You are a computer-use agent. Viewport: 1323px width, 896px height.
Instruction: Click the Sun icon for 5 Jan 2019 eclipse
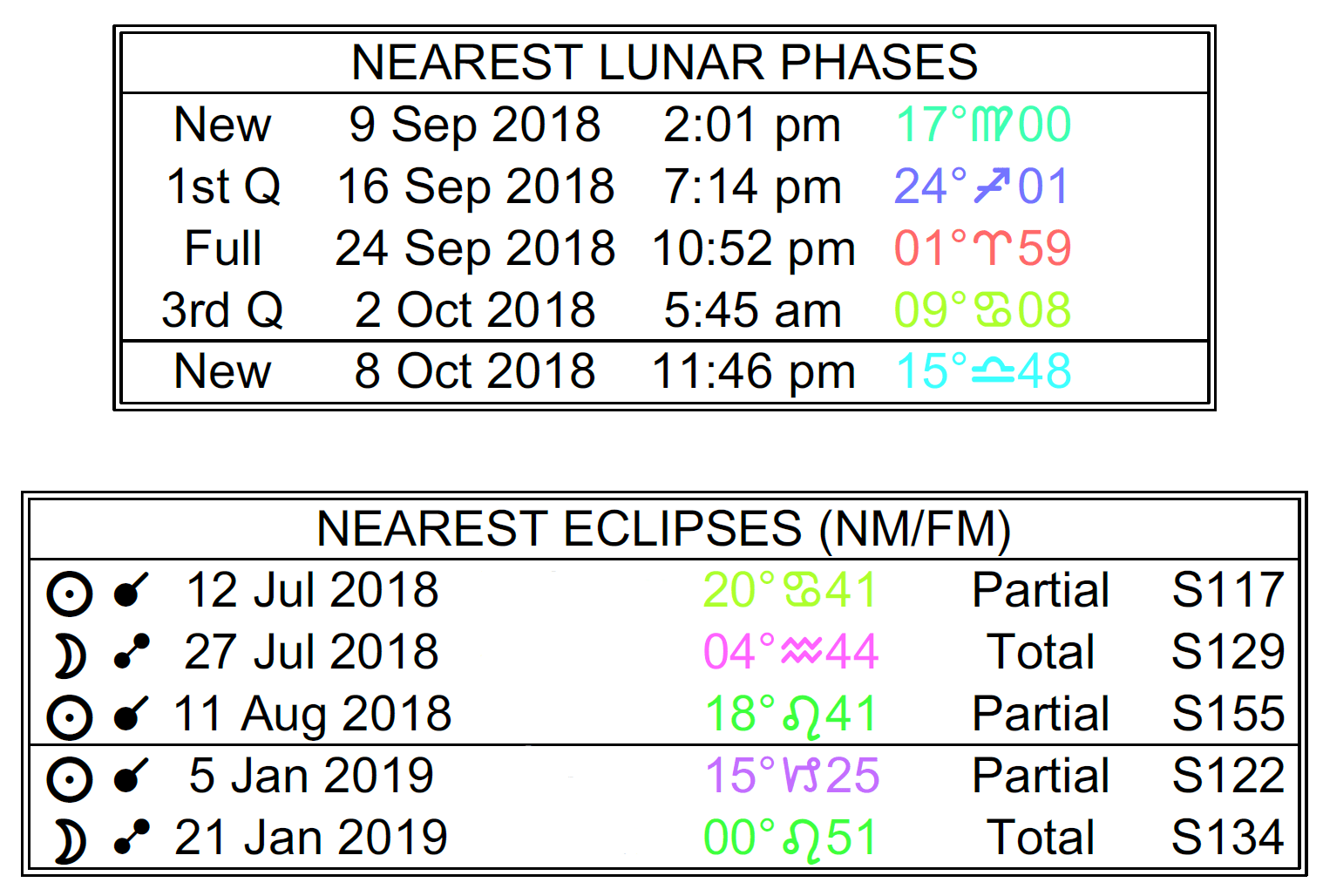click(x=69, y=778)
